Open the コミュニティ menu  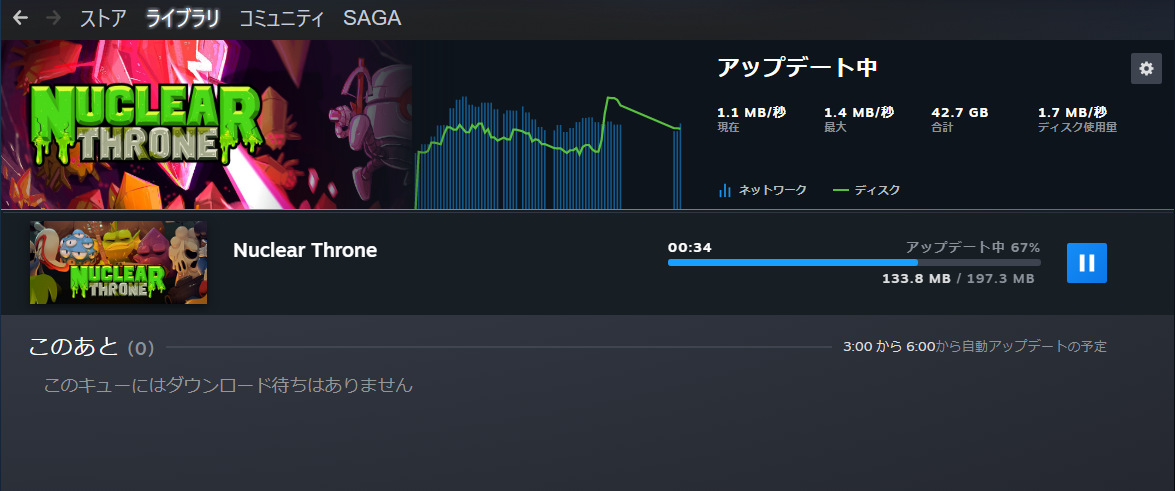click(281, 18)
